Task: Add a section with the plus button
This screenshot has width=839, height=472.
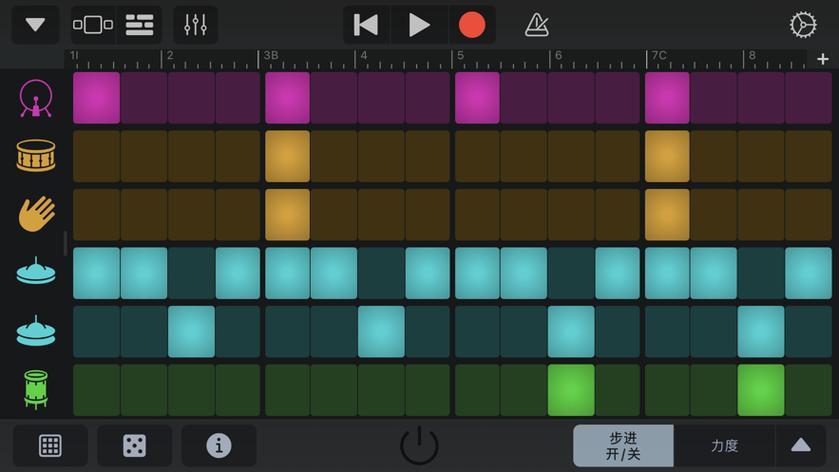Action: click(822, 59)
